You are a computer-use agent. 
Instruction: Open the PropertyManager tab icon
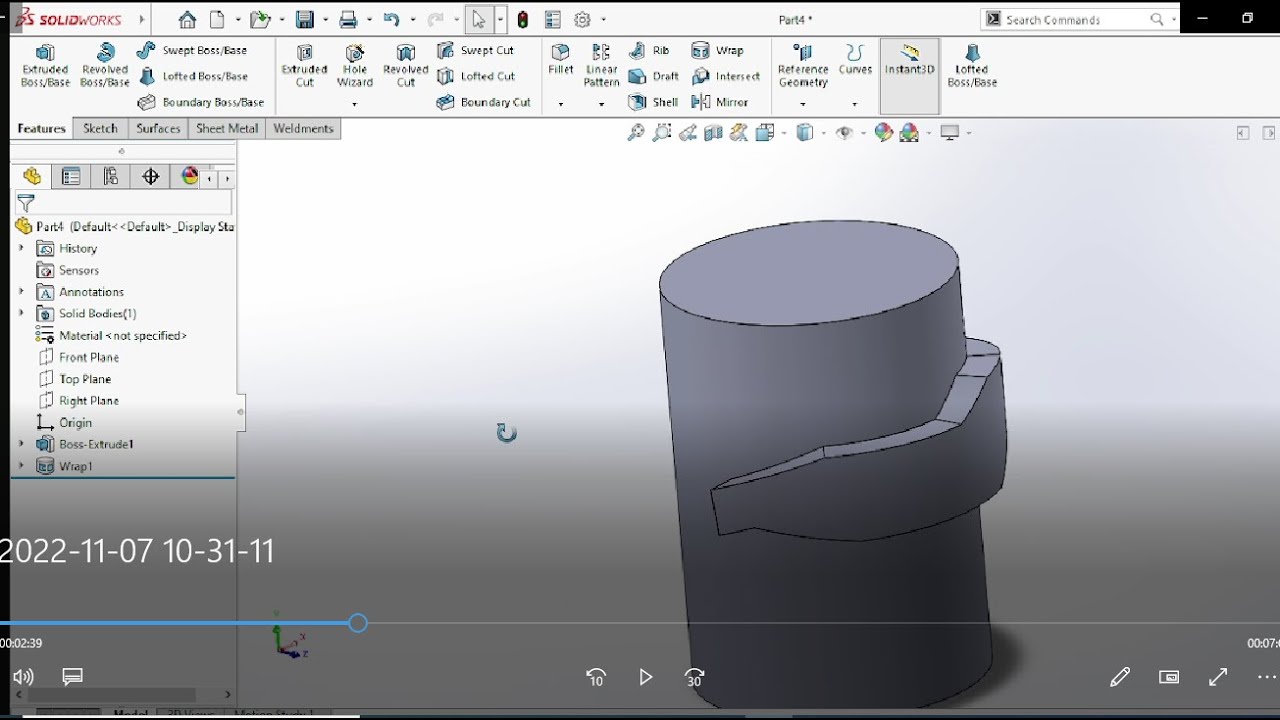click(x=71, y=177)
